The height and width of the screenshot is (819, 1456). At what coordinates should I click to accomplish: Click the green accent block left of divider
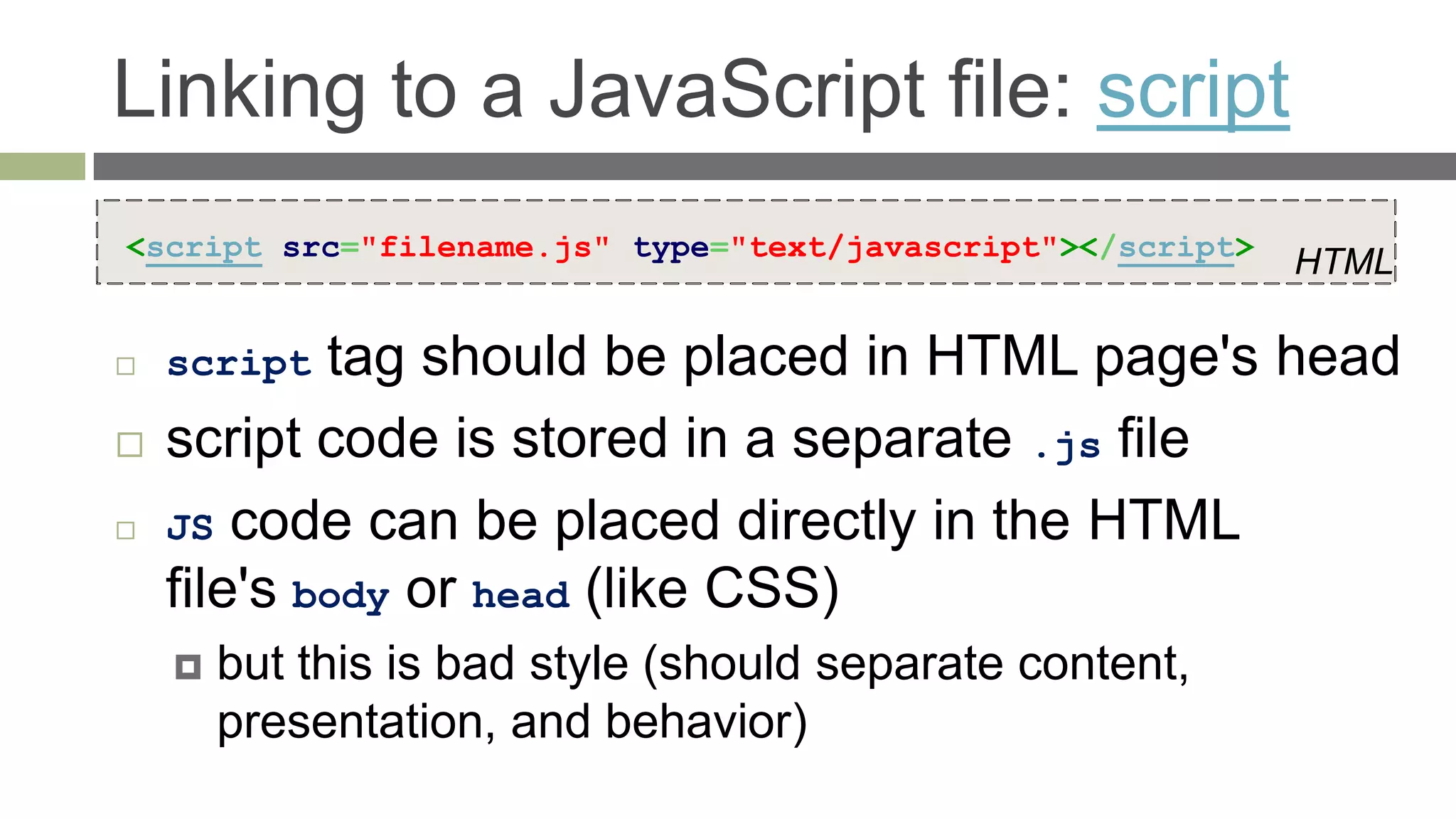[42, 166]
